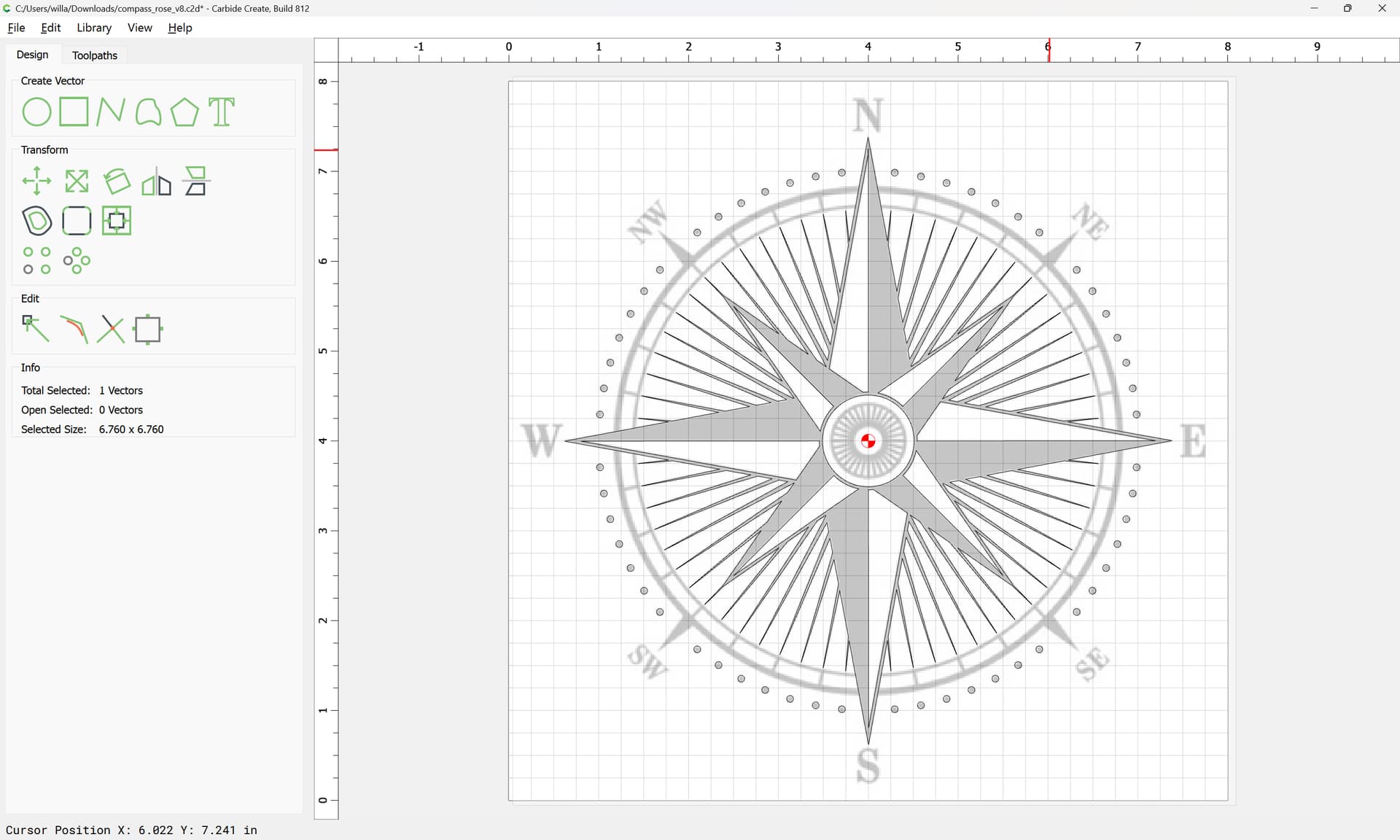The height and width of the screenshot is (840, 1400).
Task: Click the Scale transform tool
Action: (x=77, y=181)
